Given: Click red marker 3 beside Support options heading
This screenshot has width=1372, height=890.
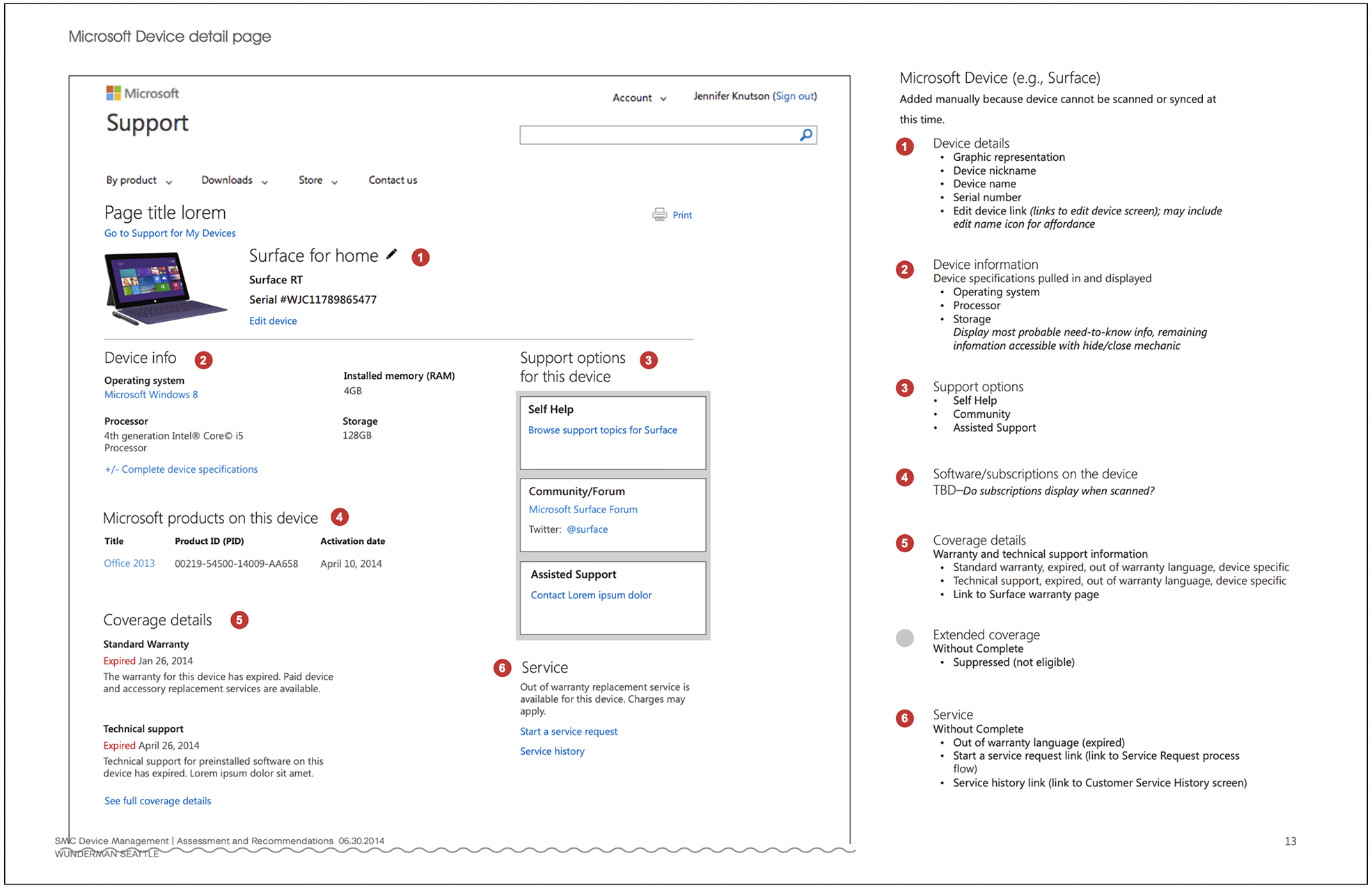Looking at the screenshot, I should (648, 359).
